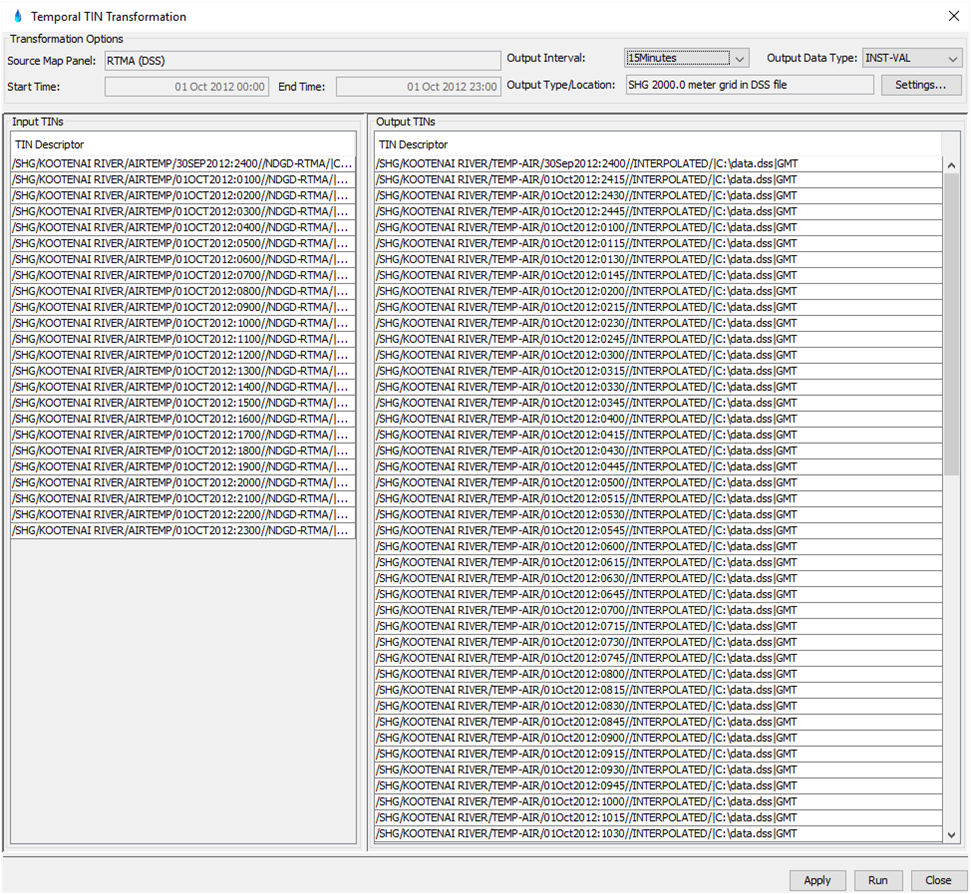
Task: Close the Temporal TIN Transformation dialog
Action: pos(951,16)
